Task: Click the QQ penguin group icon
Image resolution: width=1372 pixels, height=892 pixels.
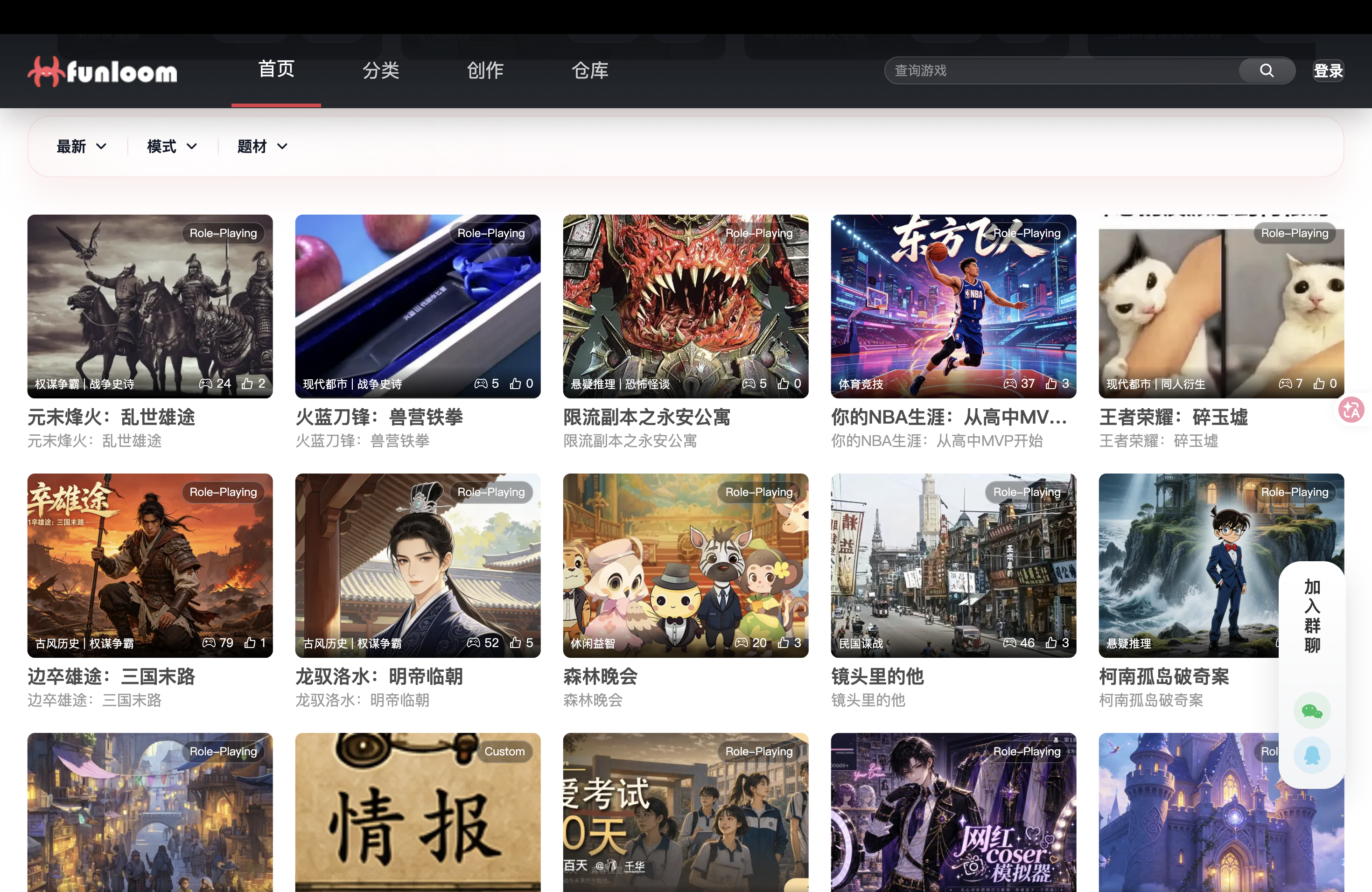Action: (x=1311, y=755)
